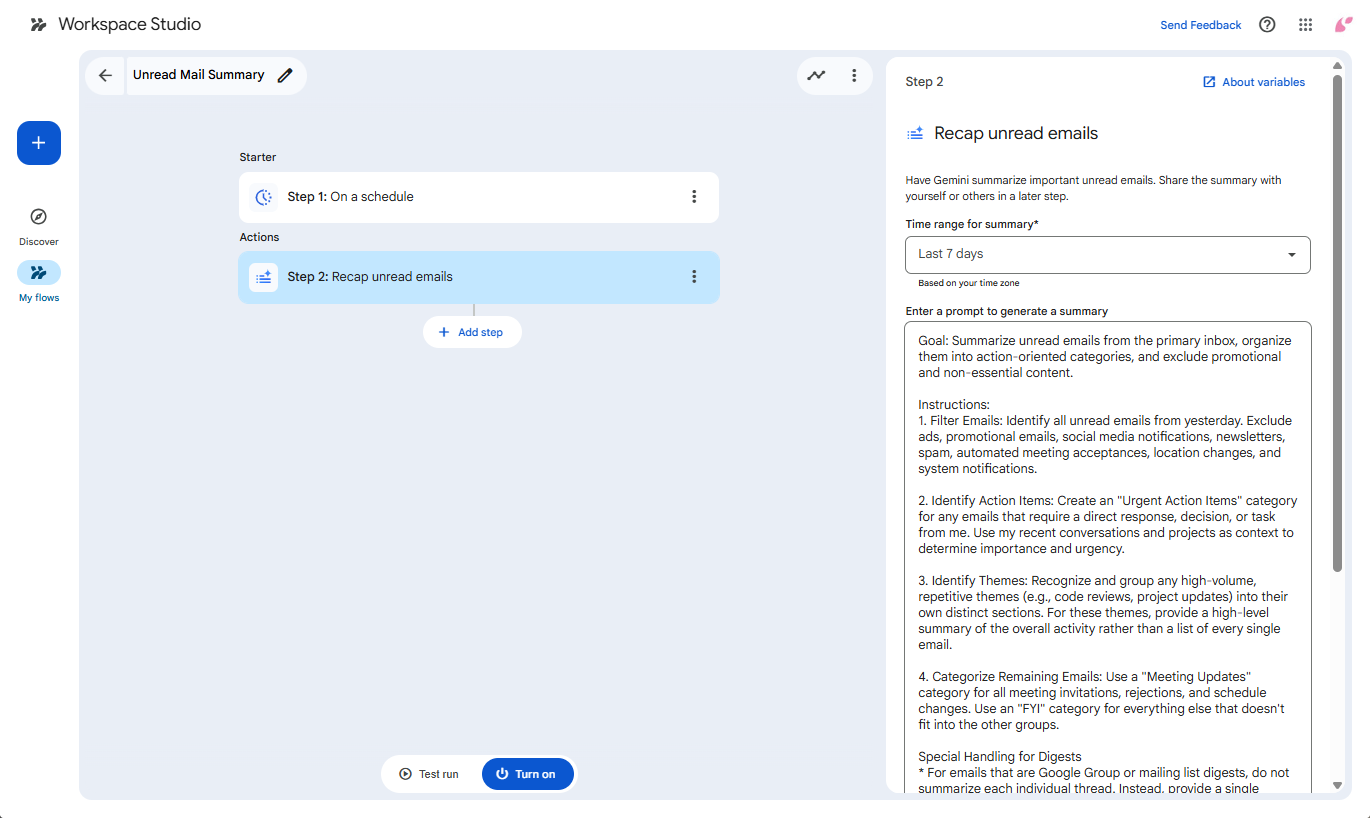Open the About variables link
Image resolution: width=1370 pixels, height=818 pixels.
pyautogui.click(x=1254, y=82)
